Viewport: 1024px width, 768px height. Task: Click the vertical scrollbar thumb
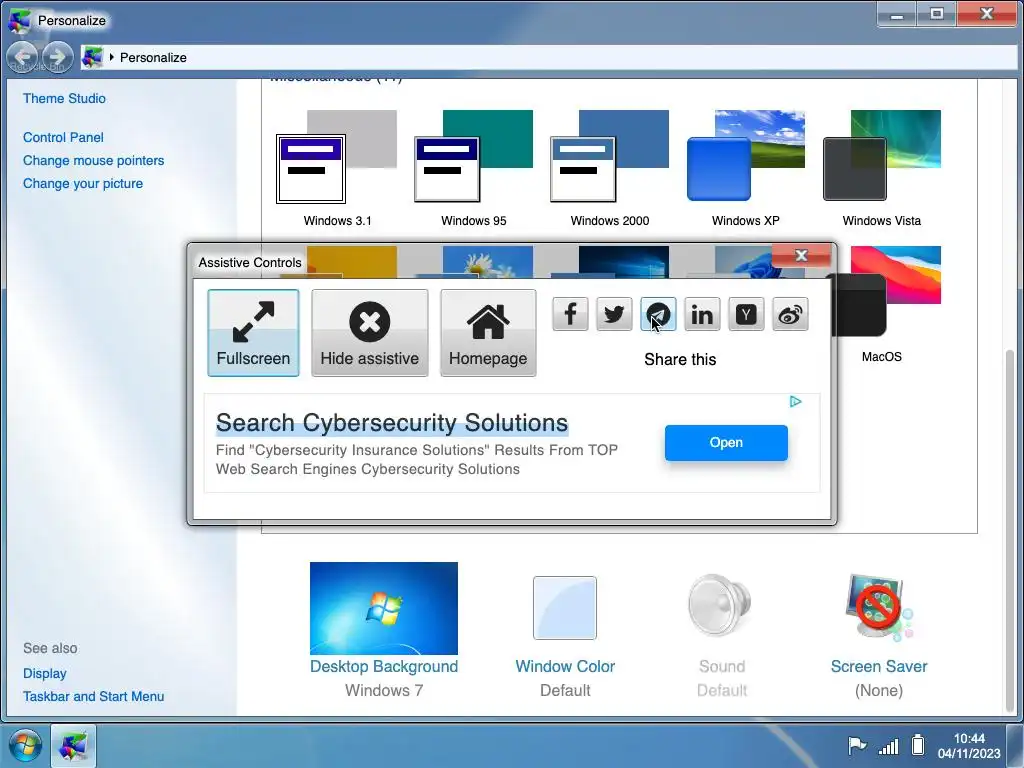(1010, 532)
